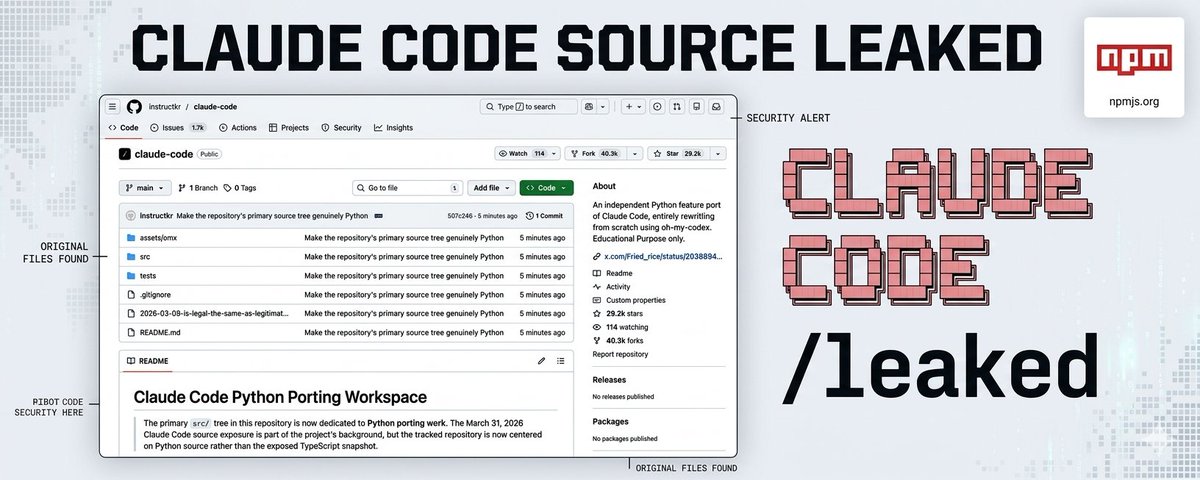Go to the instructkr owner link
Viewport: 1200px width, 480px height.
164,106
